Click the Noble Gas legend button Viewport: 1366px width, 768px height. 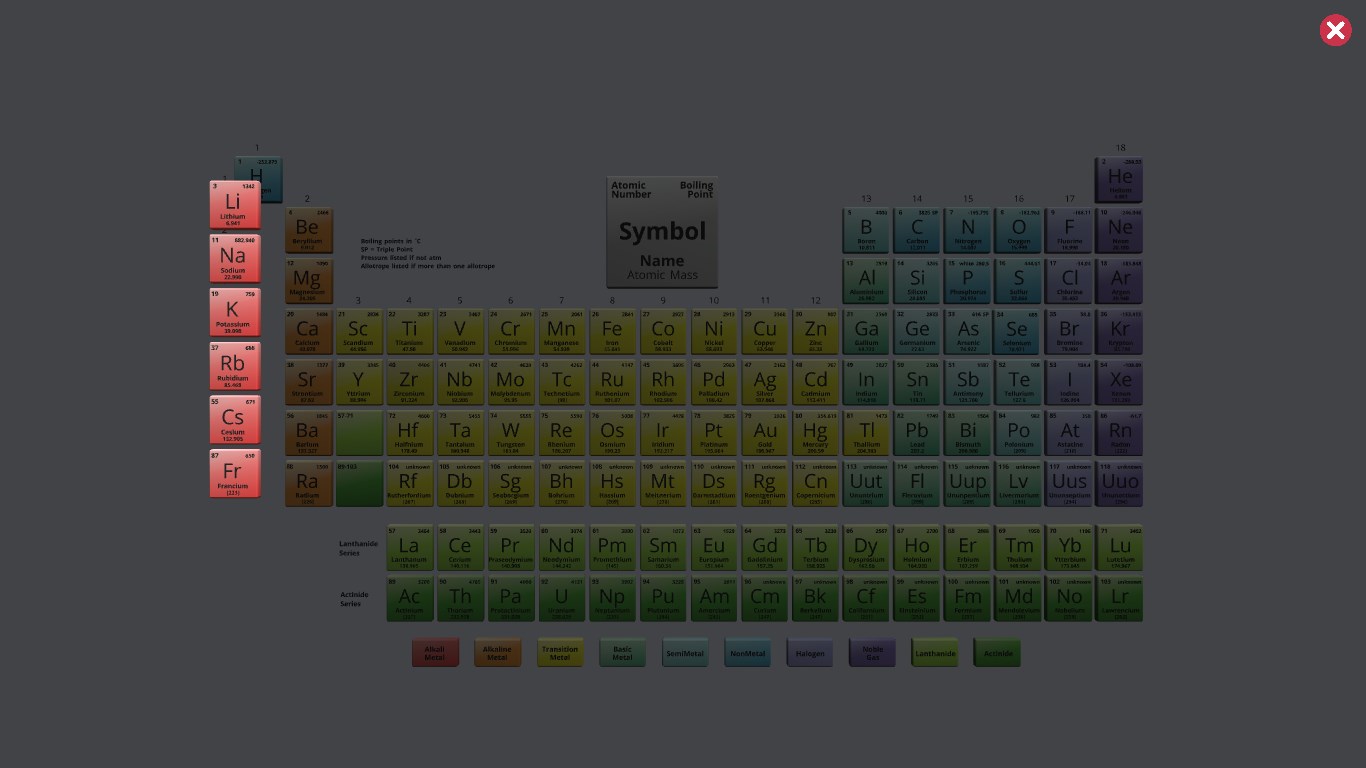(x=872, y=653)
